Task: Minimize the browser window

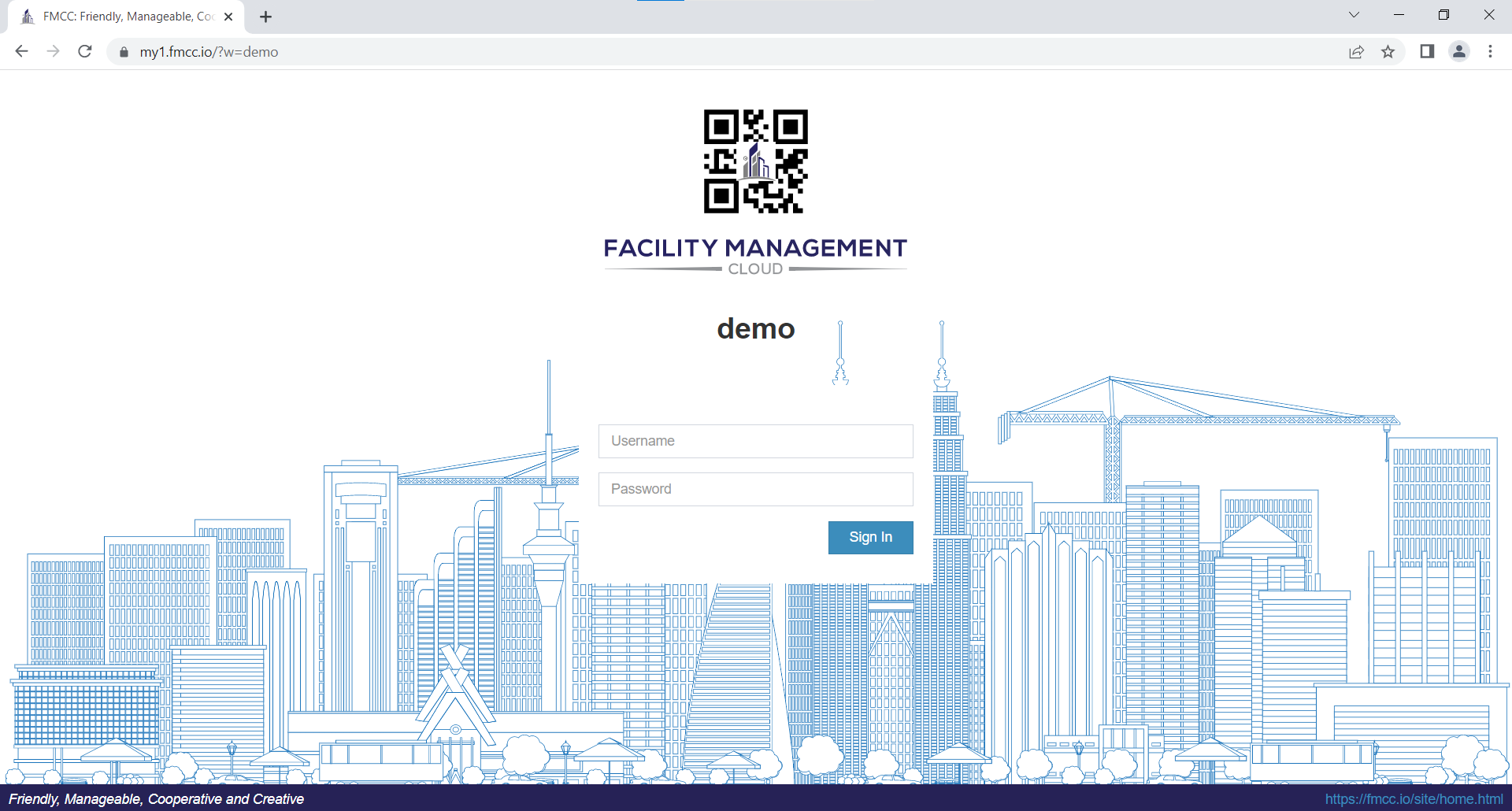Action: pyautogui.click(x=1399, y=15)
